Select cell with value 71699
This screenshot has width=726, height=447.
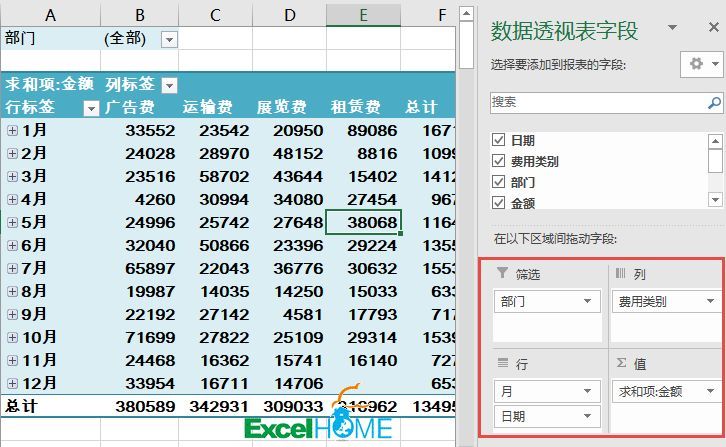[x=139, y=338]
